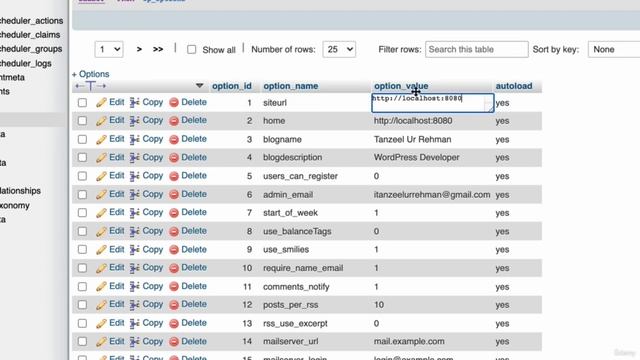Click the Edit pencil icon for home row
This screenshot has height=360, width=640.
(x=101, y=121)
